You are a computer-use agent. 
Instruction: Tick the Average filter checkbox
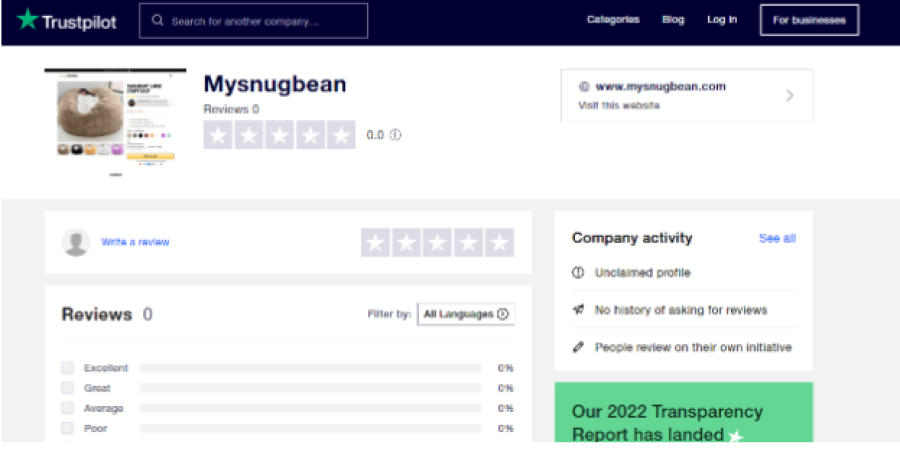68,408
